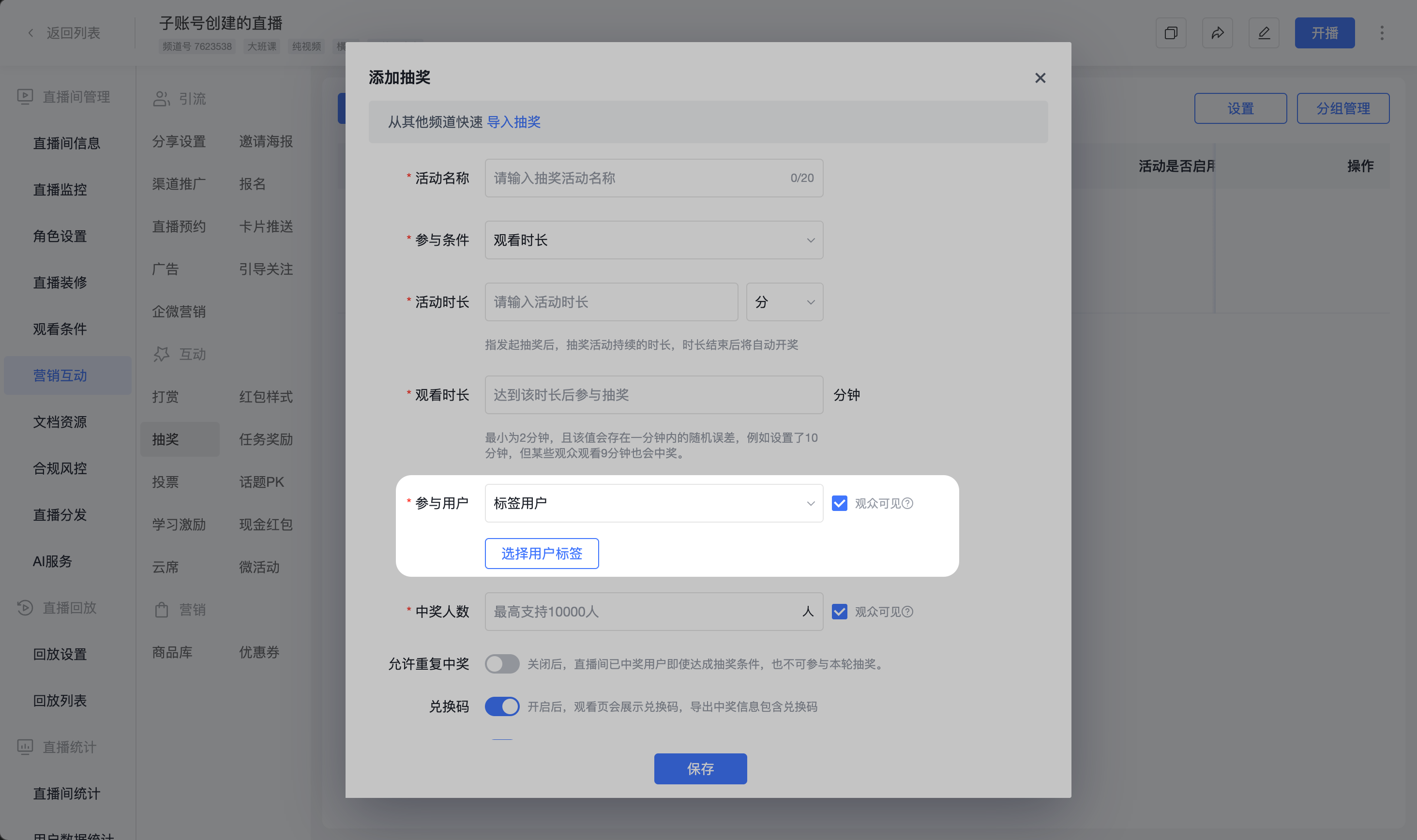Viewport: 1417px width, 840px height.
Task: Open 引导关注 submenu item
Action: pos(266,269)
